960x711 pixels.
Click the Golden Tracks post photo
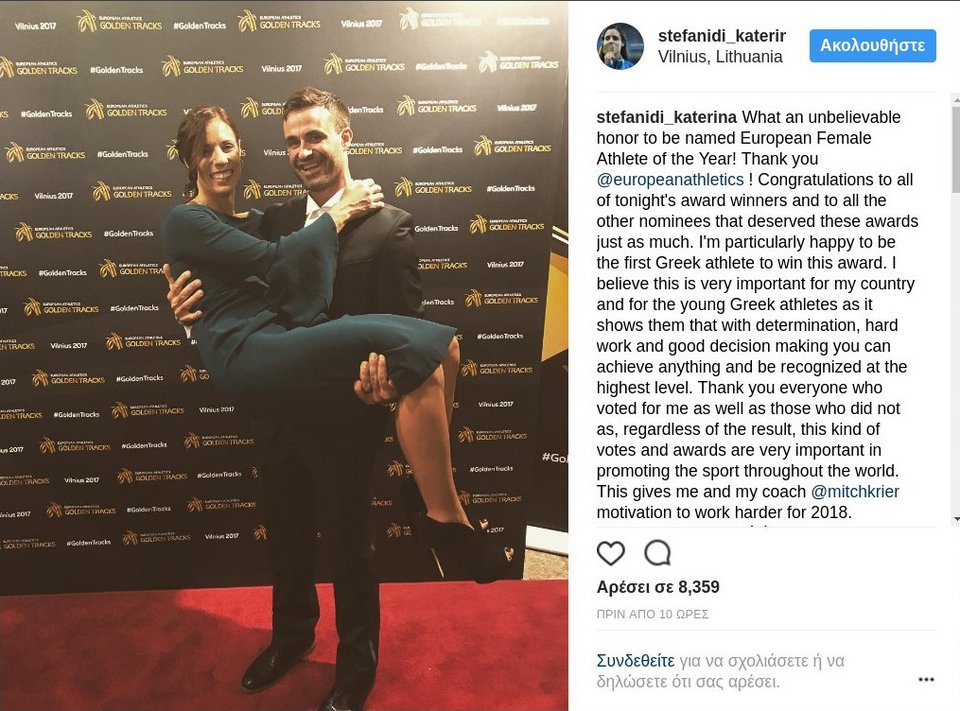[x=284, y=355]
